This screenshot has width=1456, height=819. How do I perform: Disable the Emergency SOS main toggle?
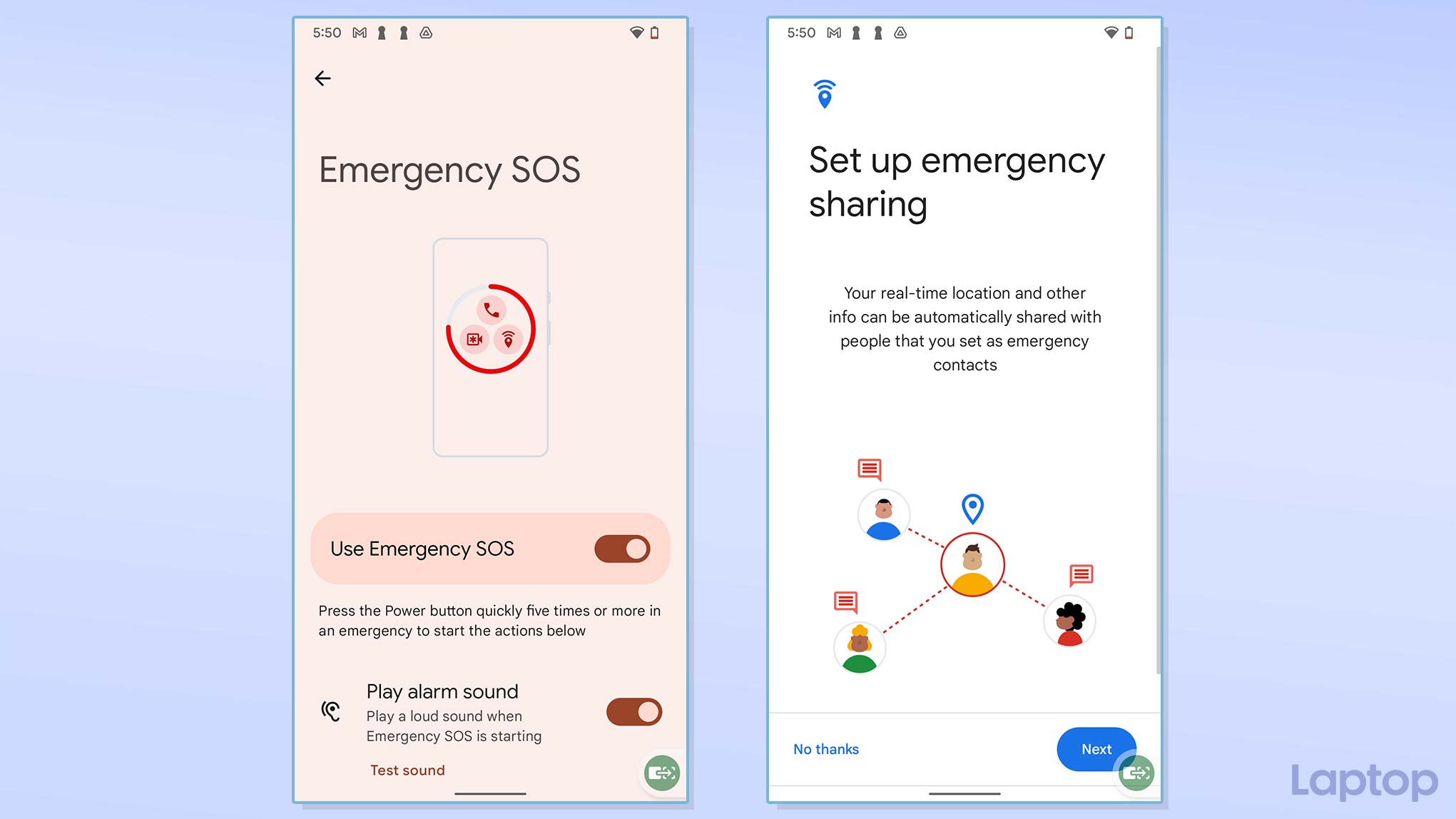623,548
